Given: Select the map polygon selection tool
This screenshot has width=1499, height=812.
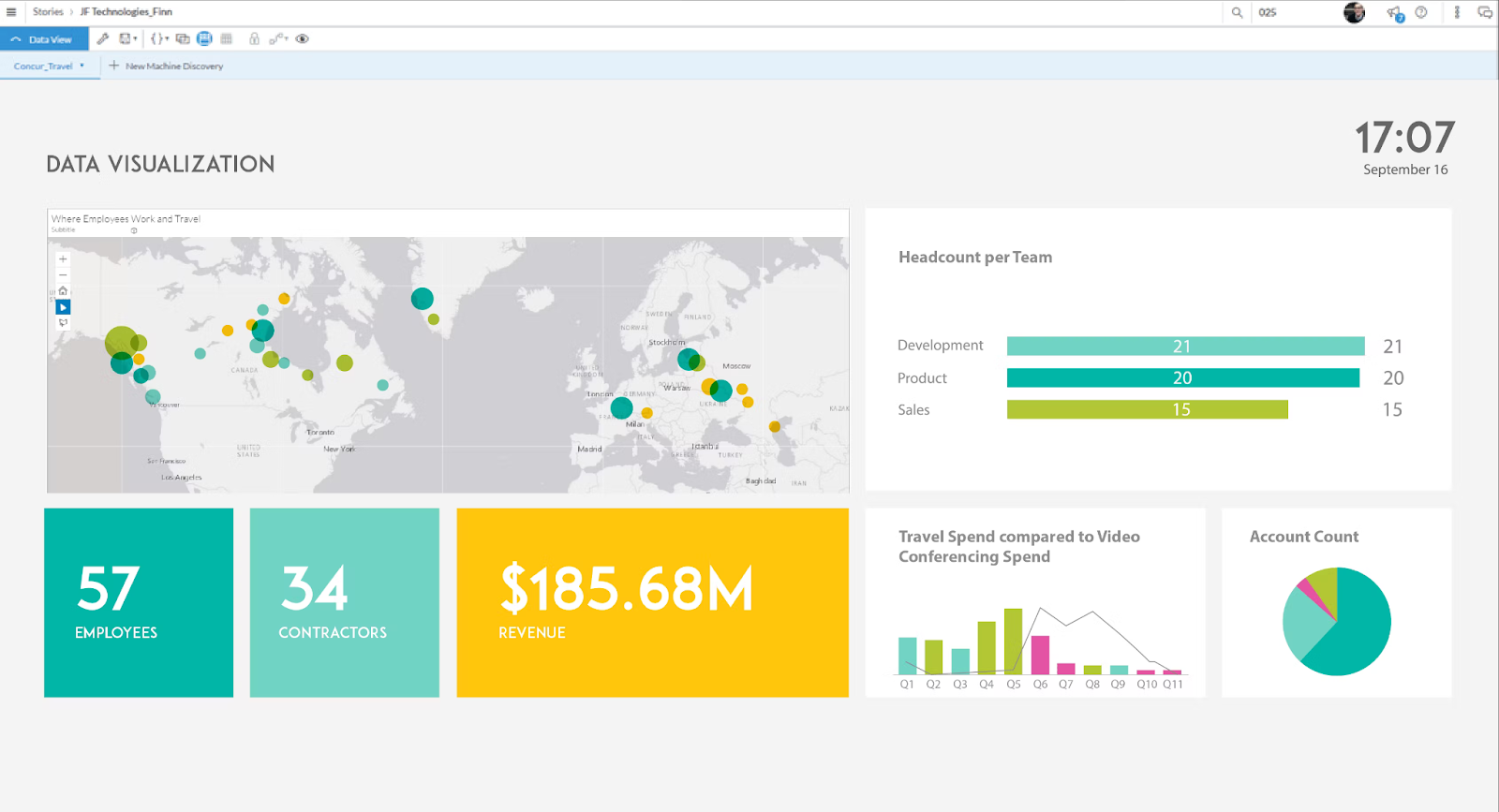Looking at the screenshot, I should (x=63, y=323).
